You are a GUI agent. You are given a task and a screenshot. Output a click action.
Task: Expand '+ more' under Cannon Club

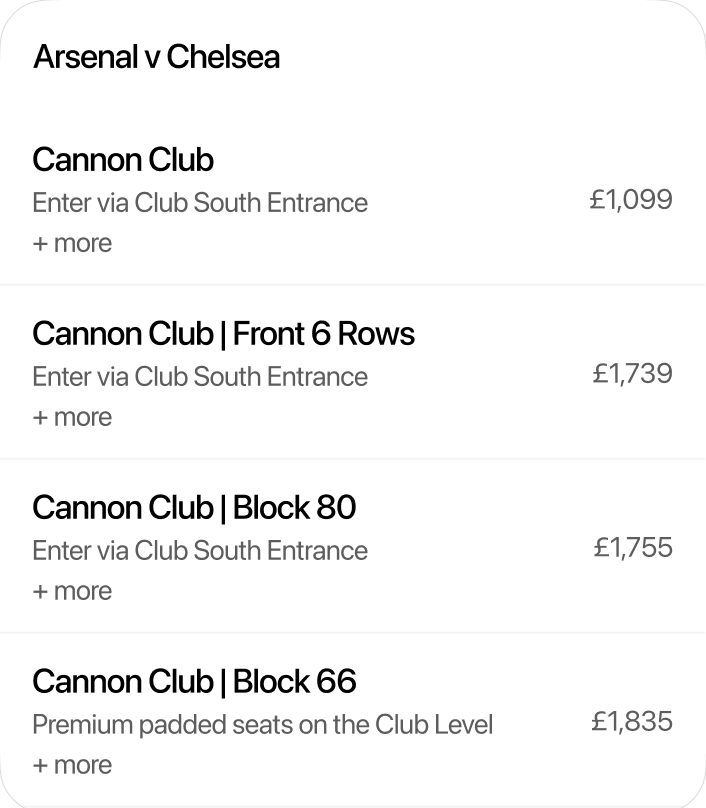coord(72,243)
